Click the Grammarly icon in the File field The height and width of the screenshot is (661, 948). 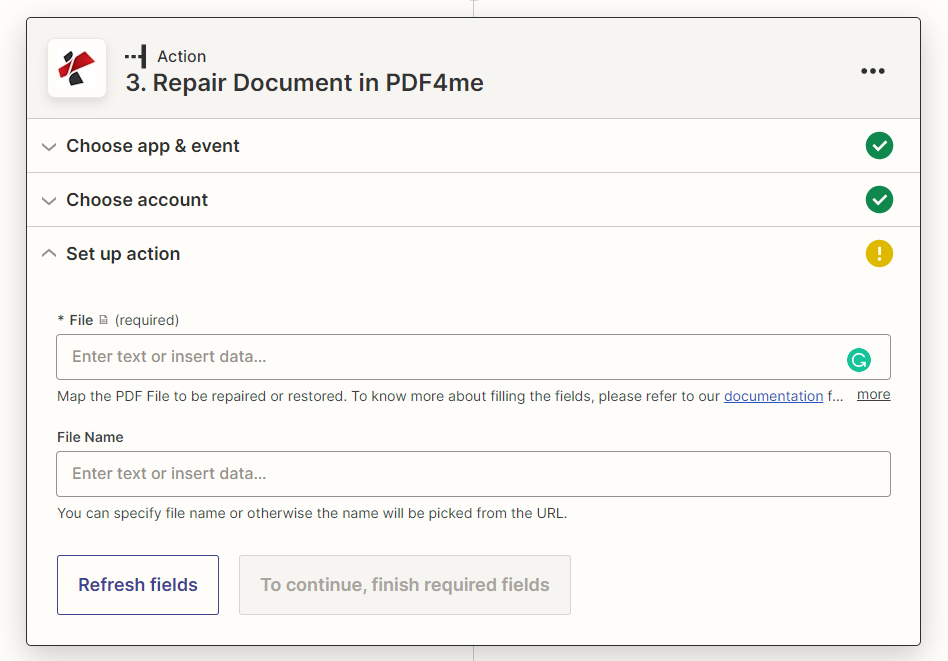(x=859, y=359)
